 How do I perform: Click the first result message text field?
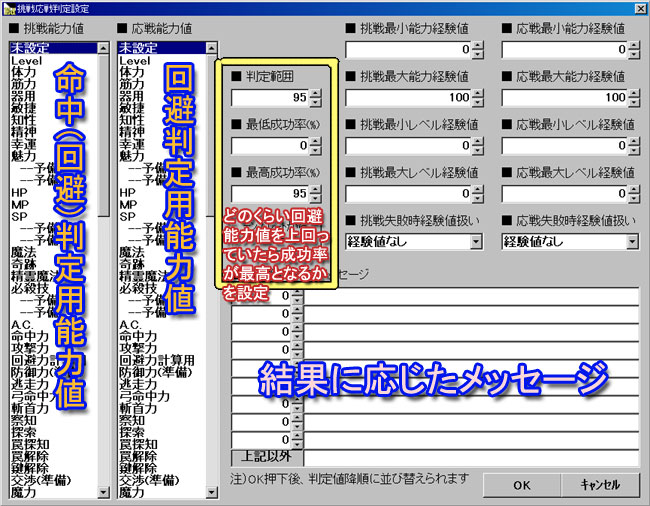471,296
